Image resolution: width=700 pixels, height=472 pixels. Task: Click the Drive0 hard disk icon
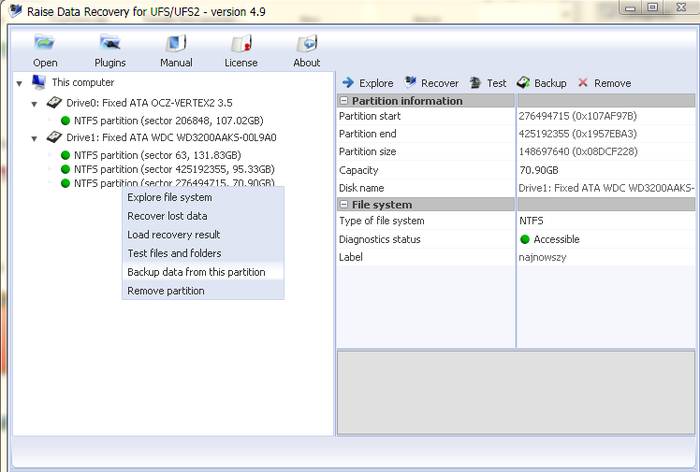tap(54, 103)
